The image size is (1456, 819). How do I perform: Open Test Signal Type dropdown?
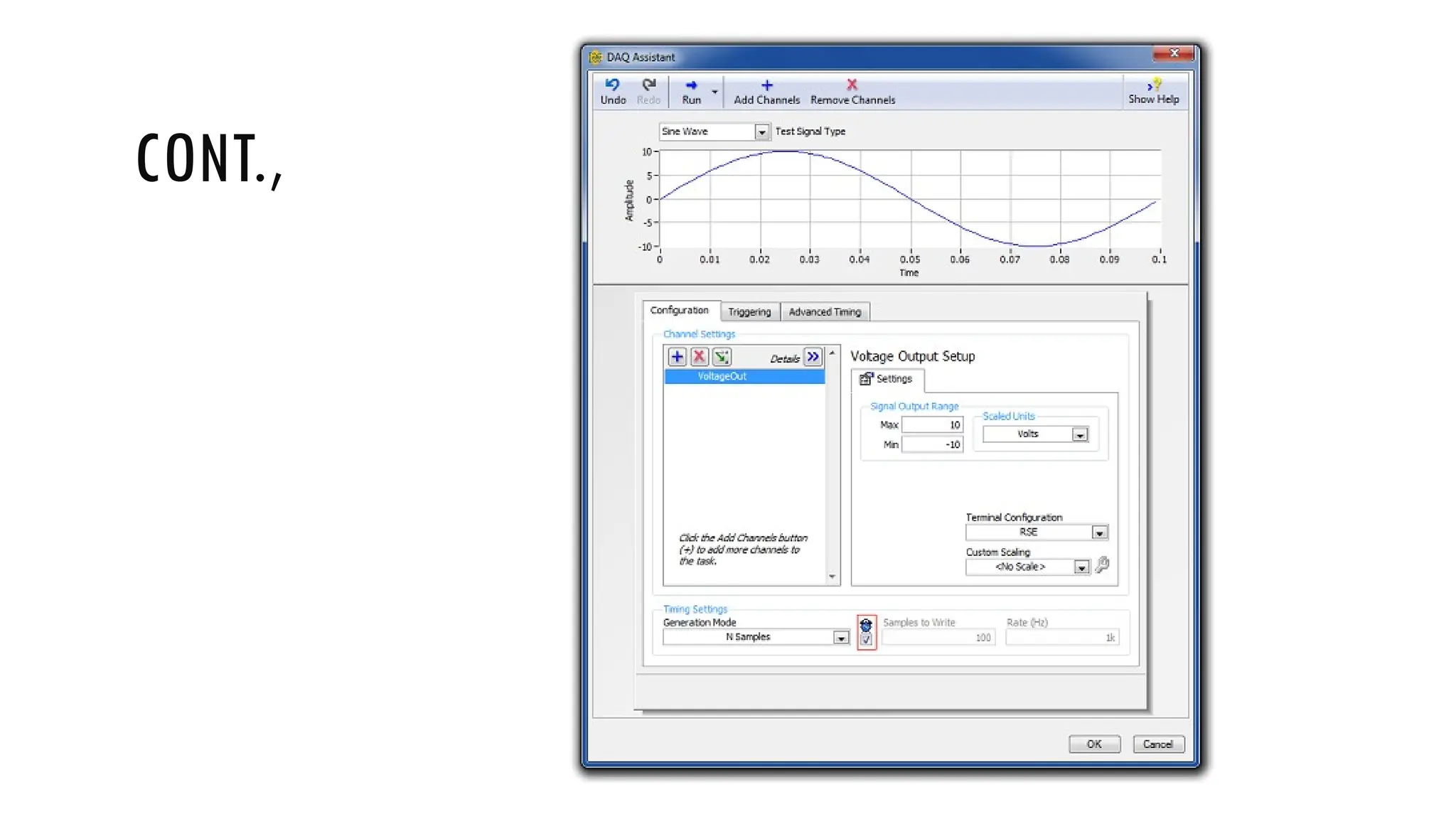tap(761, 132)
